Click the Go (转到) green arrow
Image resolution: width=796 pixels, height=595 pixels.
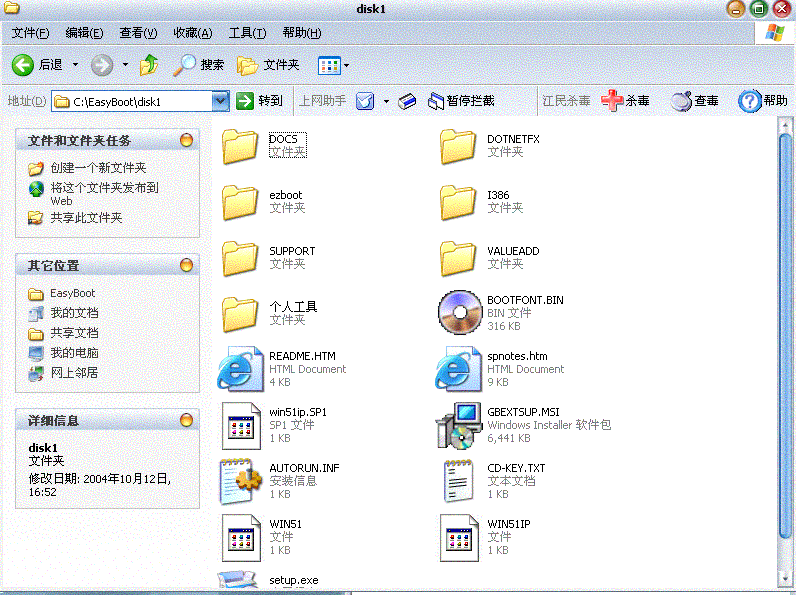[x=245, y=101]
